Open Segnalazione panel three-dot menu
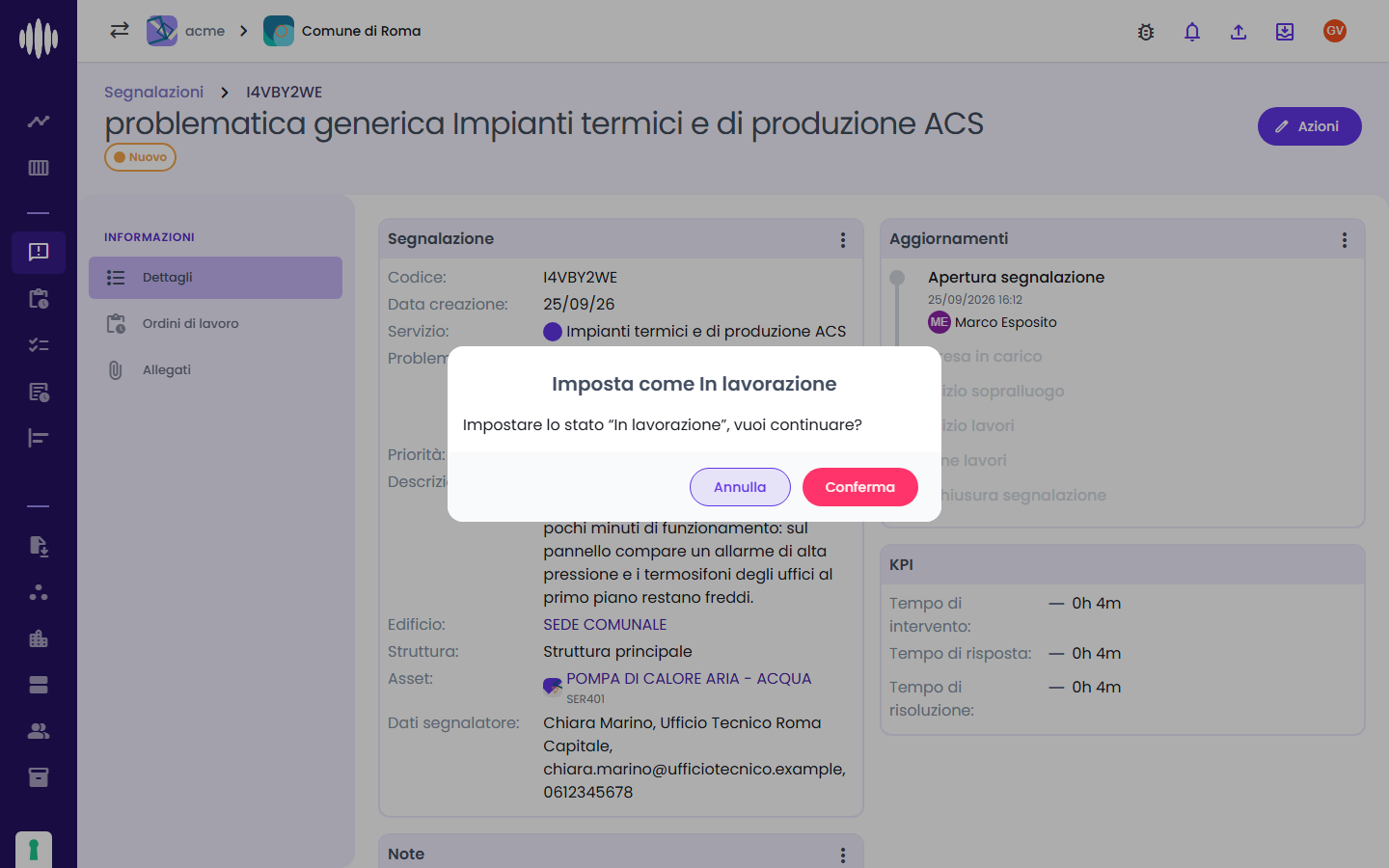 [843, 240]
